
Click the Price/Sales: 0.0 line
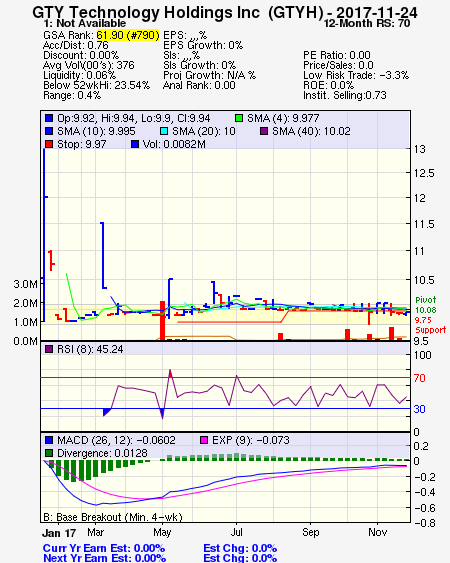point(338,65)
